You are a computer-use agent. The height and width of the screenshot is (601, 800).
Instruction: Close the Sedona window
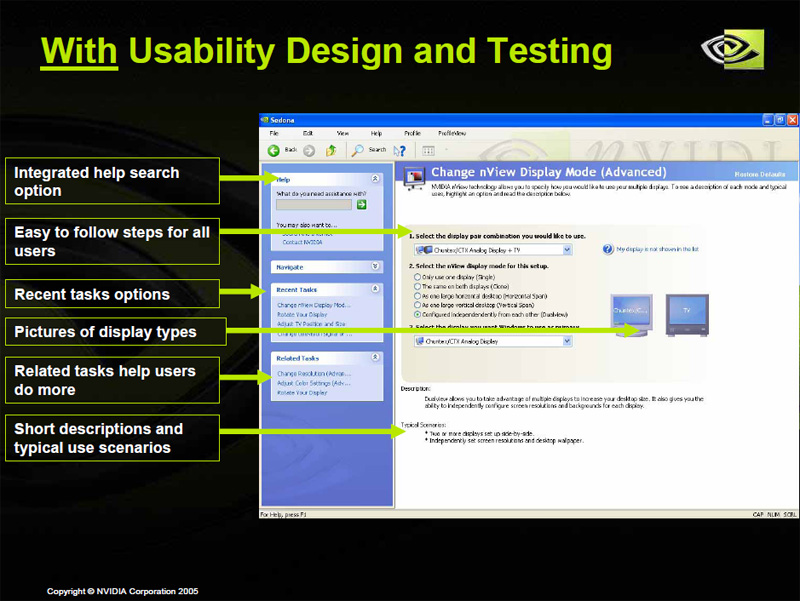point(792,120)
